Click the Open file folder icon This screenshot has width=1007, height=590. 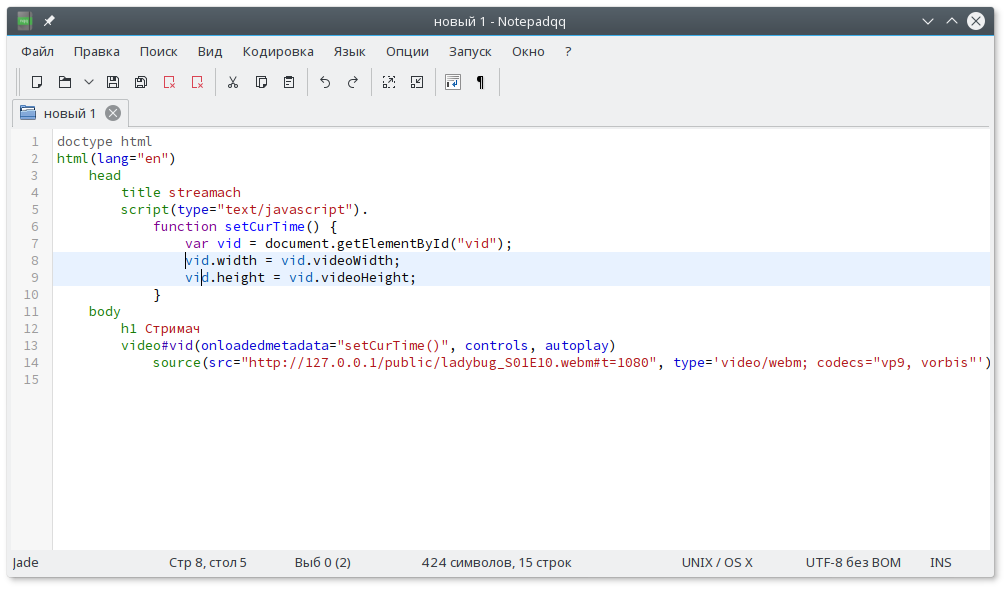click(65, 82)
